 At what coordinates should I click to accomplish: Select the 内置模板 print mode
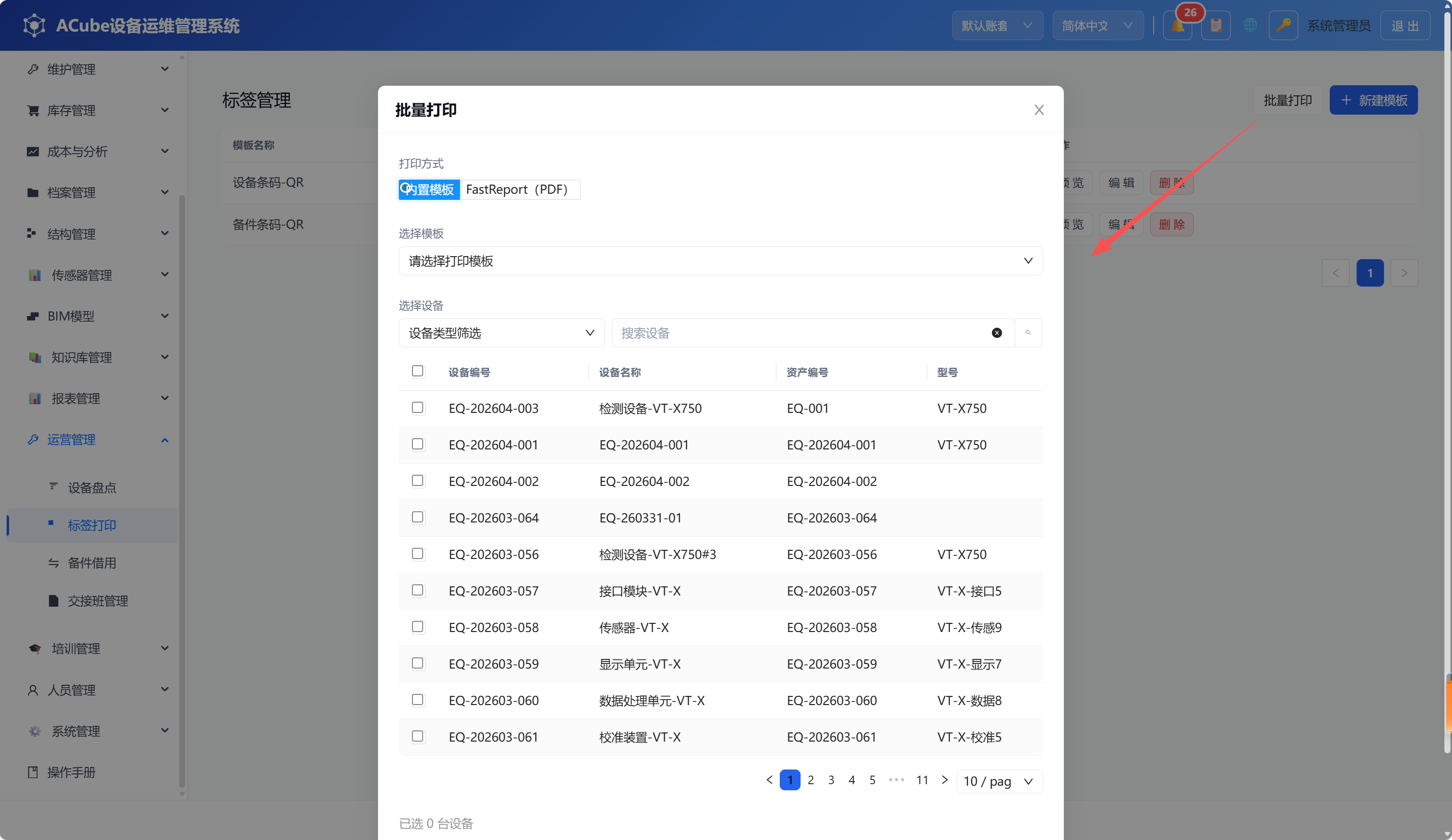click(429, 189)
